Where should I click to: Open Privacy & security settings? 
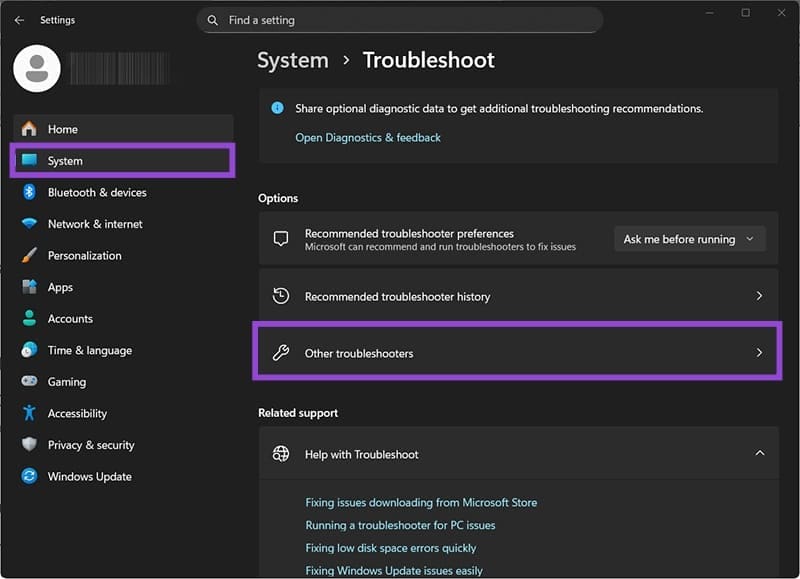[x=93, y=445]
